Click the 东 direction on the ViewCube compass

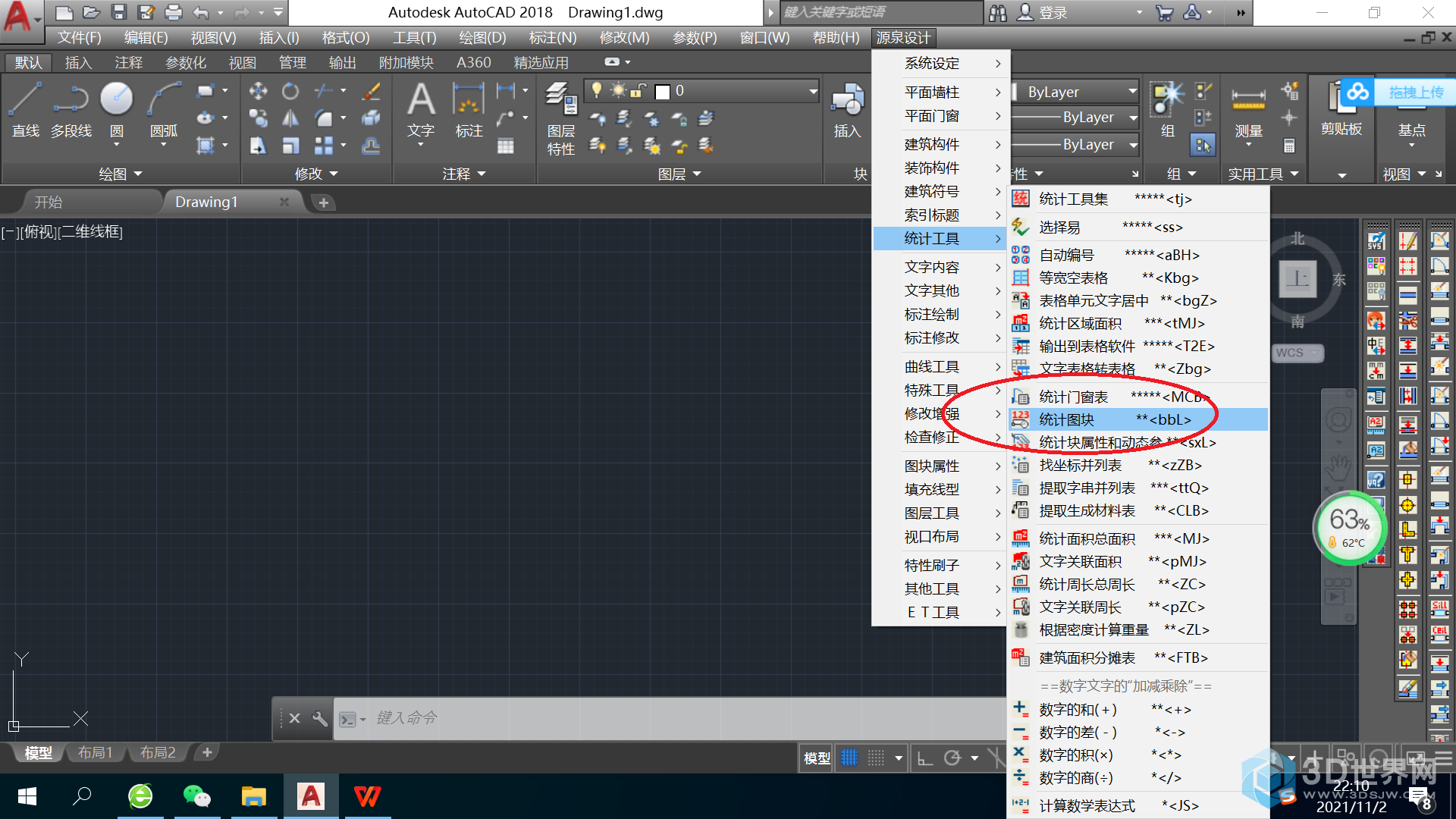[1339, 280]
